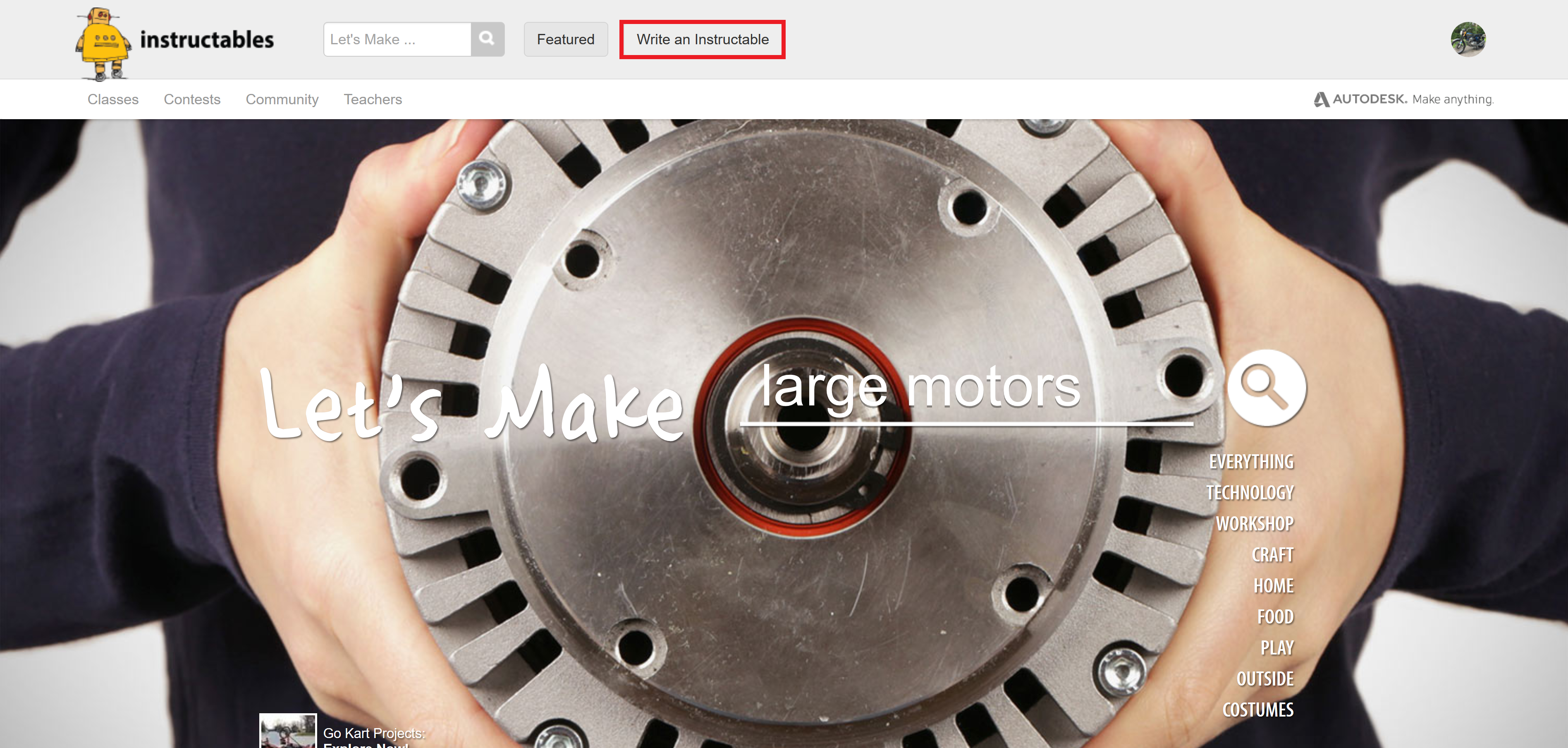Viewport: 1568px width, 748px height.
Task: Click the large round hero search icon
Action: coord(1266,387)
